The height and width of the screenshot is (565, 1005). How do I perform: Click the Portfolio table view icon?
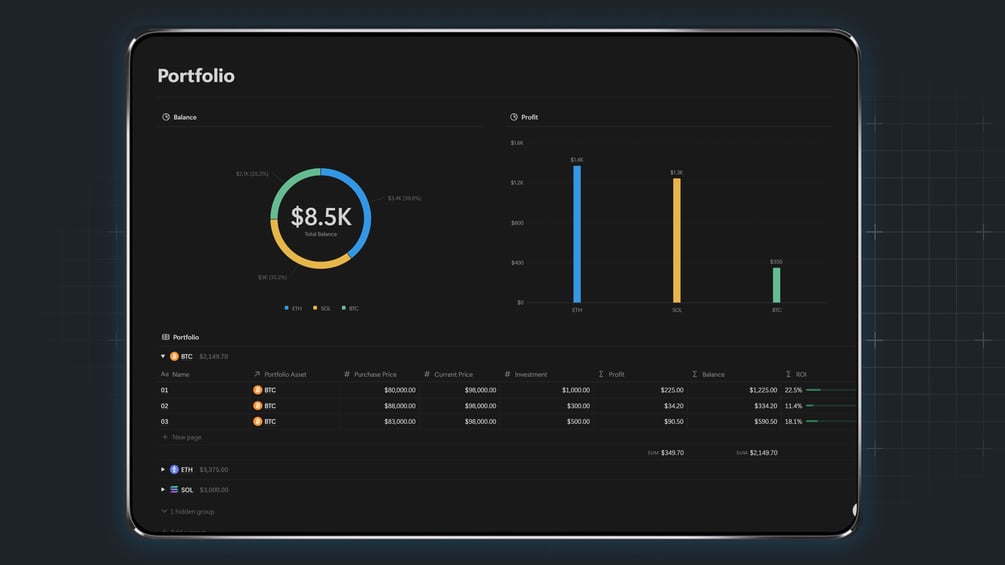click(166, 337)
